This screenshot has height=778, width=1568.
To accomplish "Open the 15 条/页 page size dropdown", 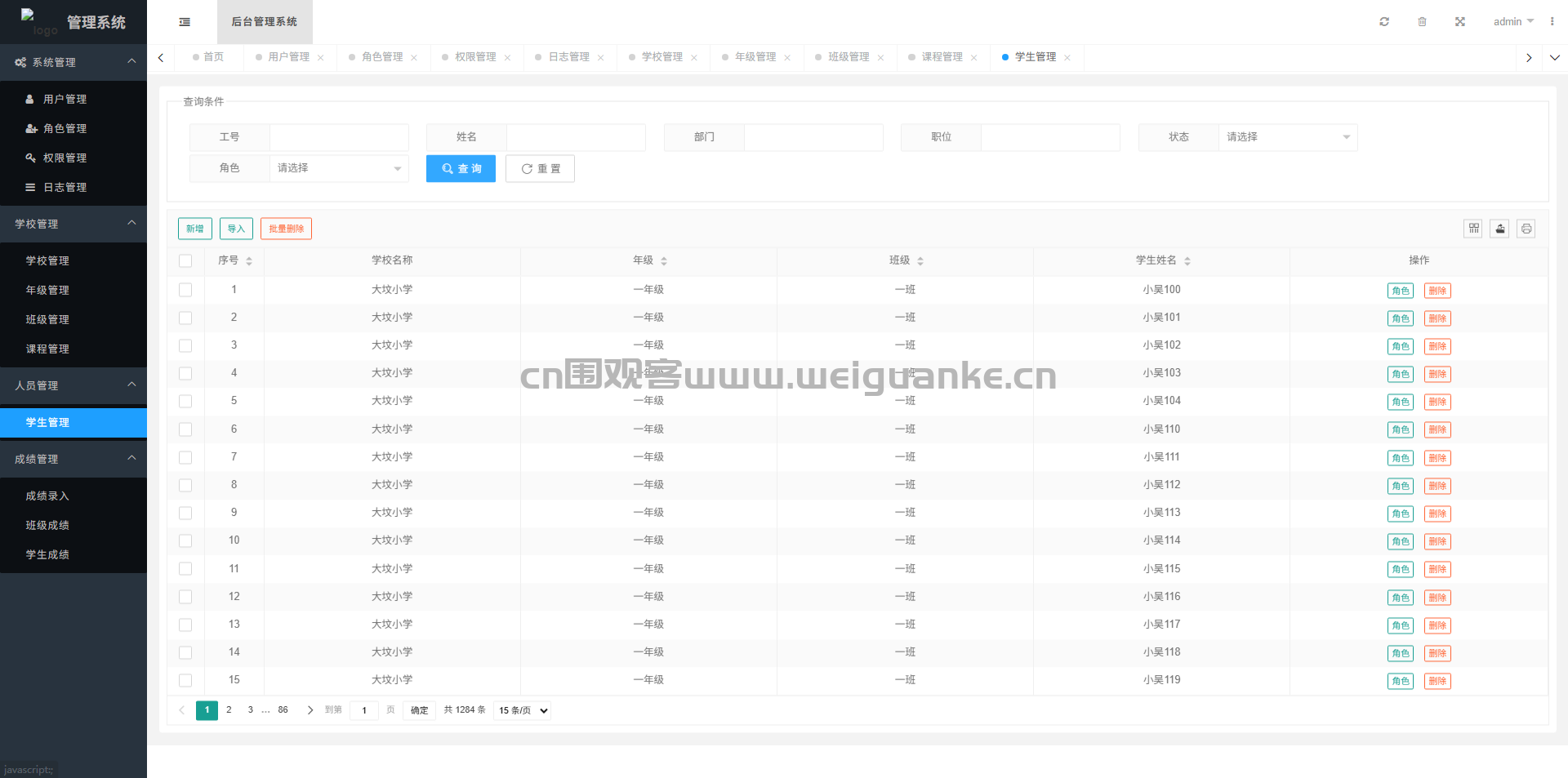I will point(523,710).
